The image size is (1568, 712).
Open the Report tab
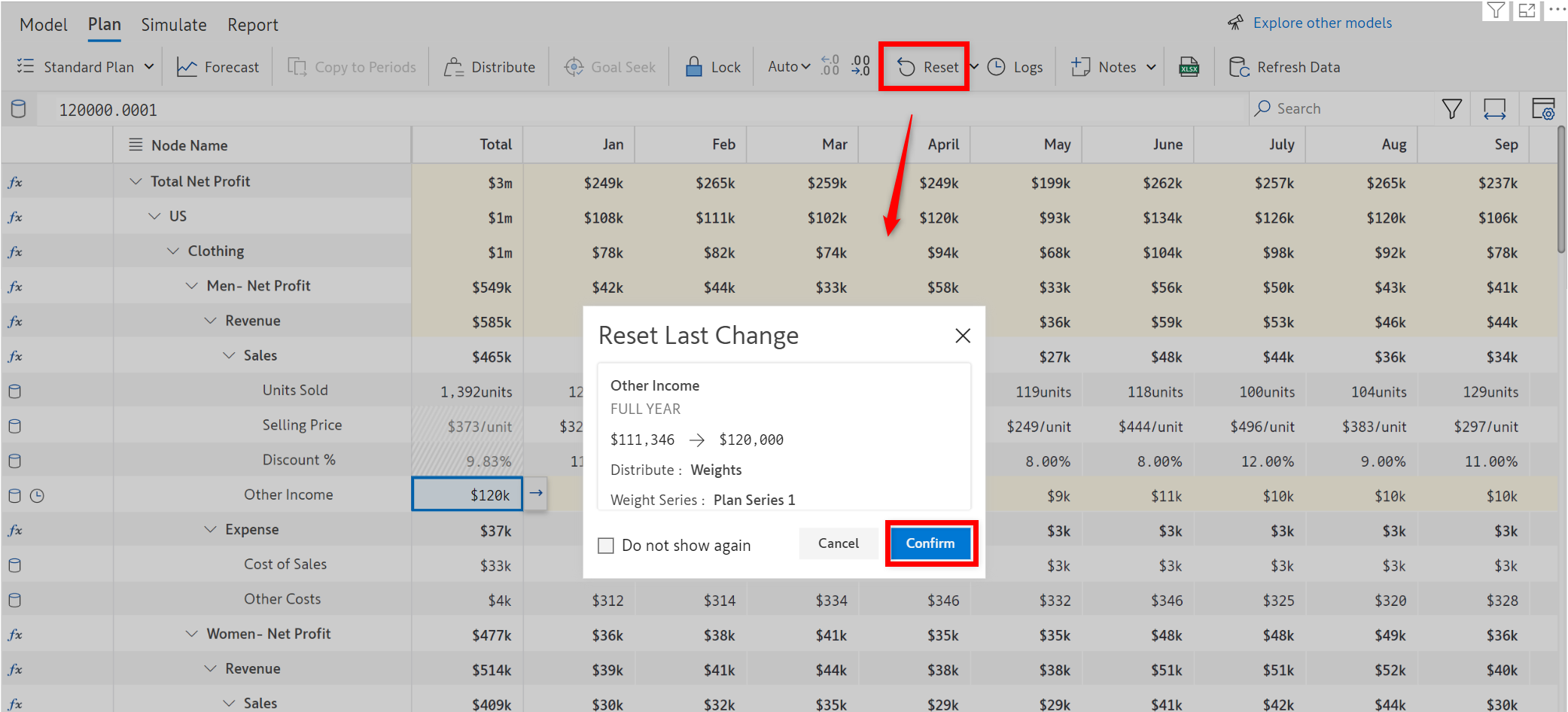click(253, 25)
